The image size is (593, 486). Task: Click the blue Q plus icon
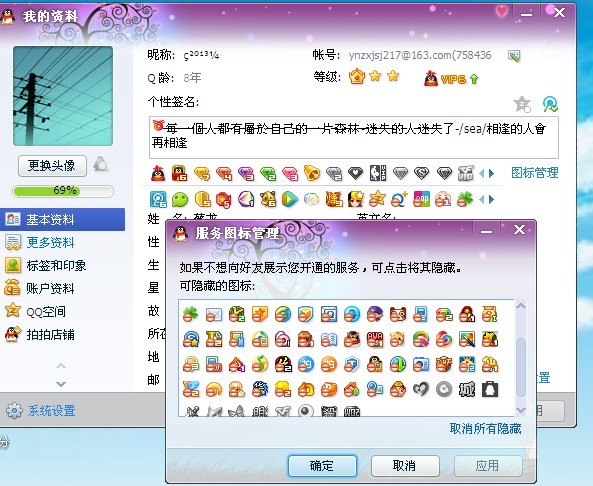pyautogui.click(x=399, y=199)
